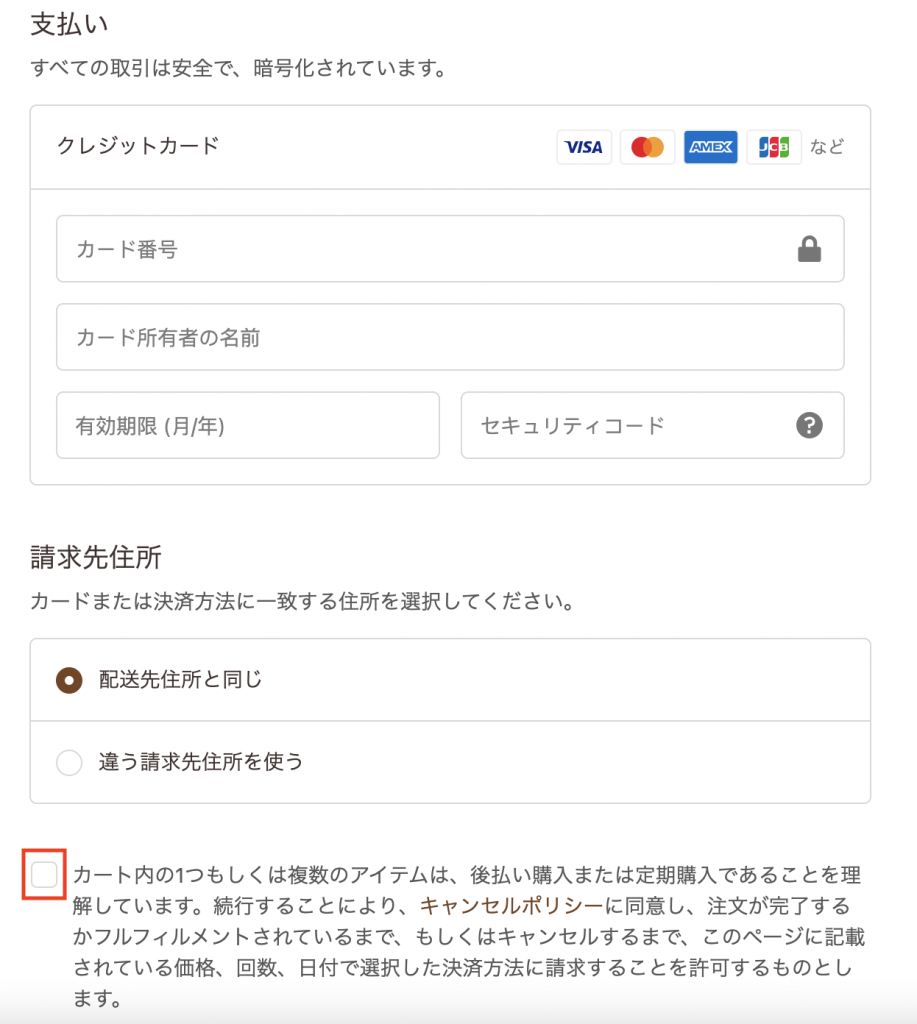Image resolution: width=917 pixels, height=1024 pixels.
Task: Click the JCB card logo
Action: 774,148
